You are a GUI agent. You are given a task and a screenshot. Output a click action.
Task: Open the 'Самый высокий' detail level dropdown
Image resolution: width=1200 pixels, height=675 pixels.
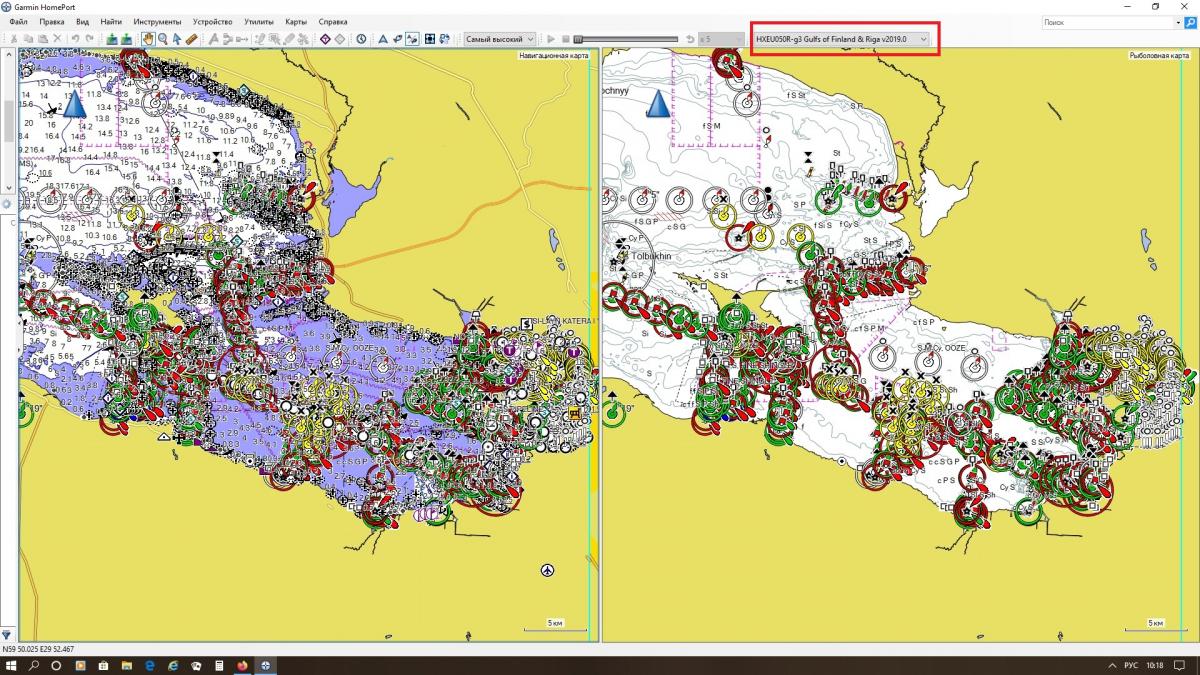click(500, 39)
